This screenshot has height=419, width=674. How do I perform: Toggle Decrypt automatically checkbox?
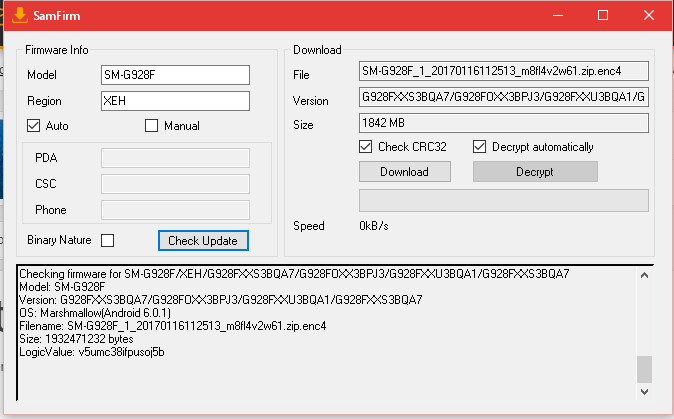(479, 147)
